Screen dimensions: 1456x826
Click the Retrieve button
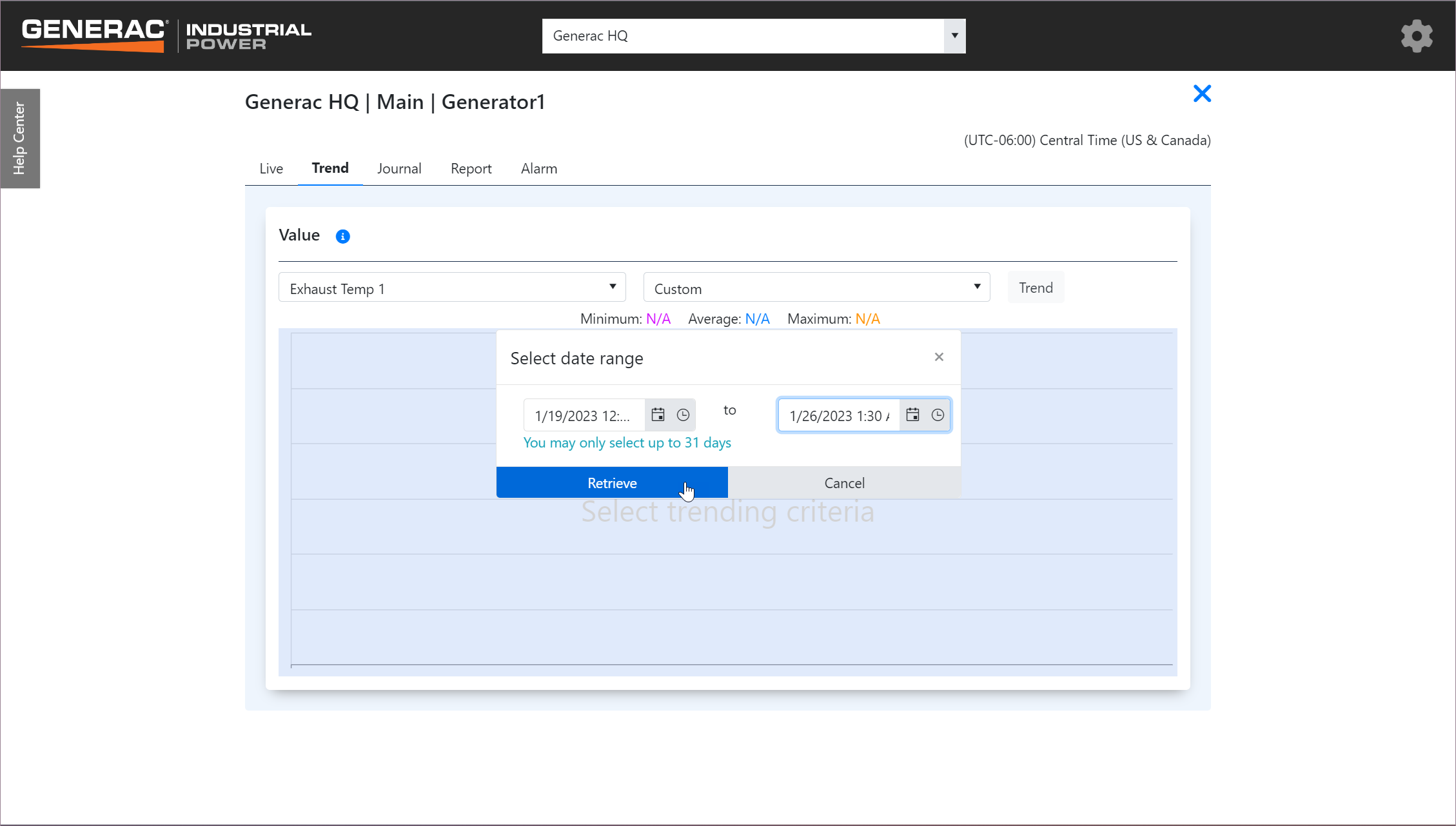(x=612, y=483)
